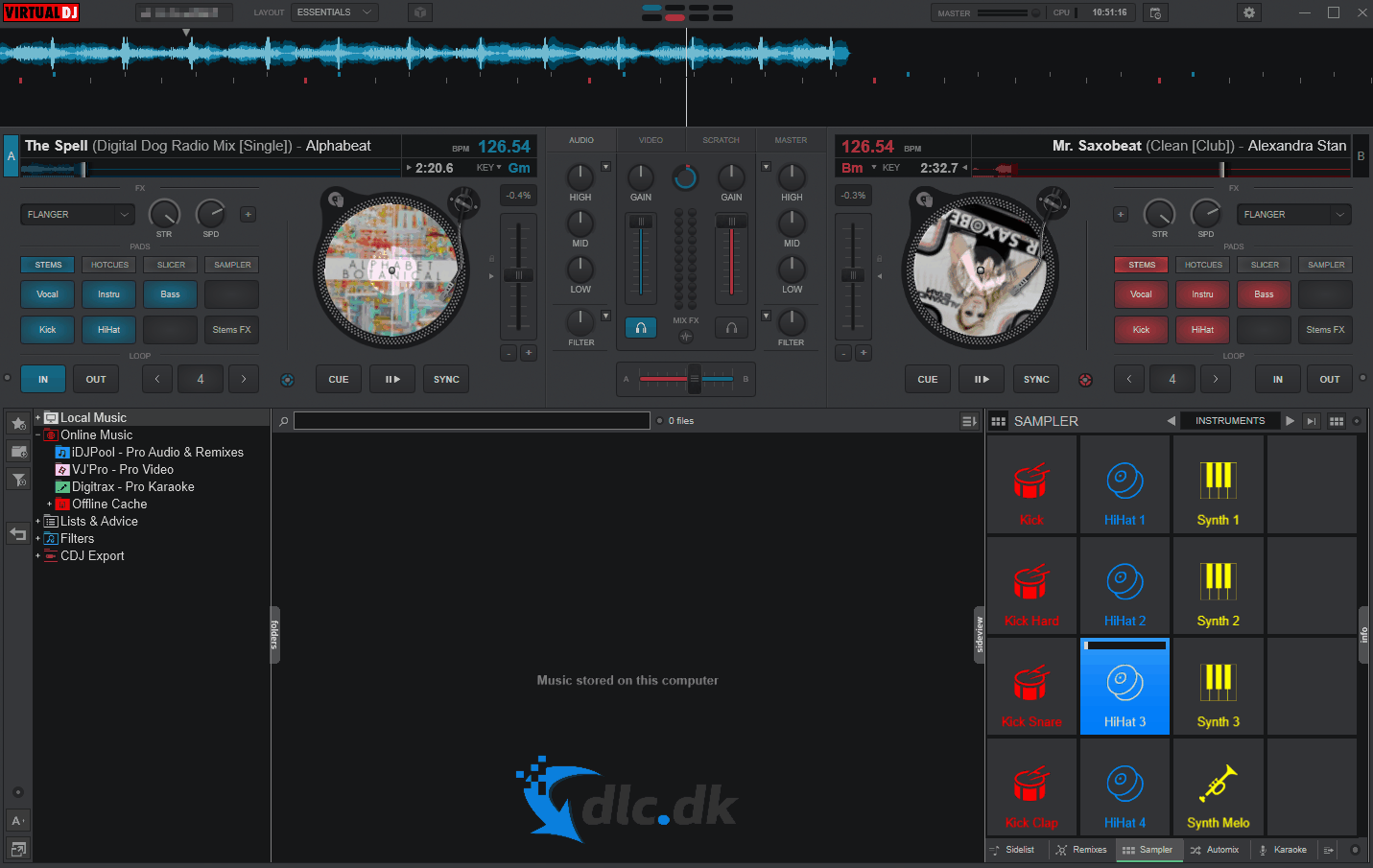The width and height of the screenshot is (1373, 868).
Task: Click the search magnifier icon in browser
Action: point(283,421)
